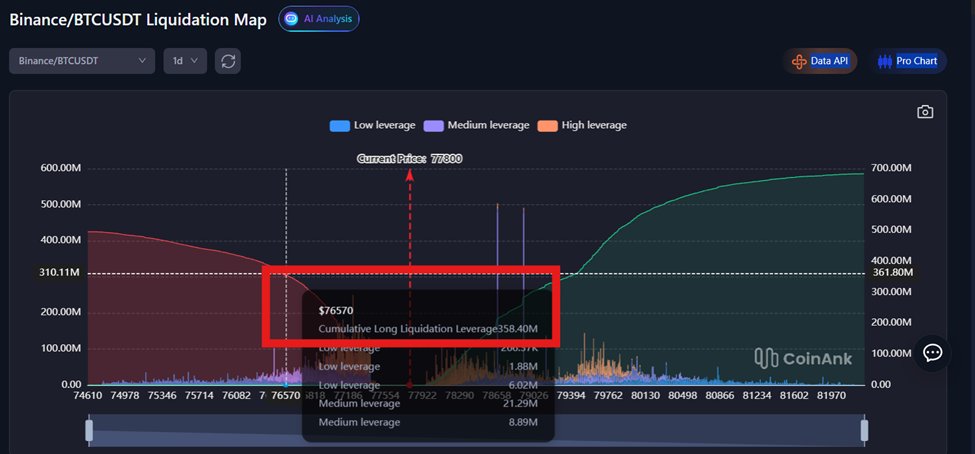The image size is (975, 454).
Task: Click the purple Medium leverage swatch
Action: (x=433, y=126)
